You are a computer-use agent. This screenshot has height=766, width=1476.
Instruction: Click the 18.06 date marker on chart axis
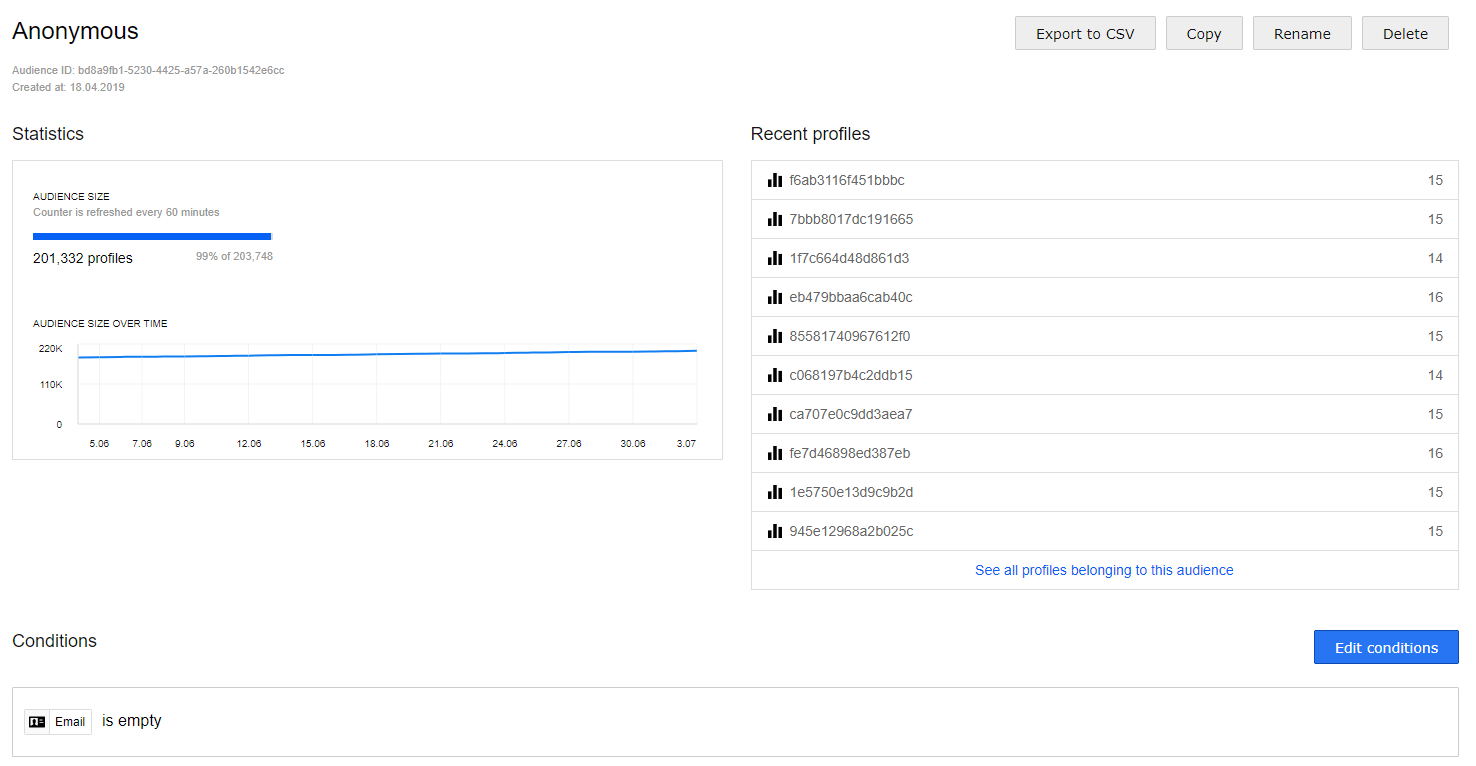coord(377,444)
